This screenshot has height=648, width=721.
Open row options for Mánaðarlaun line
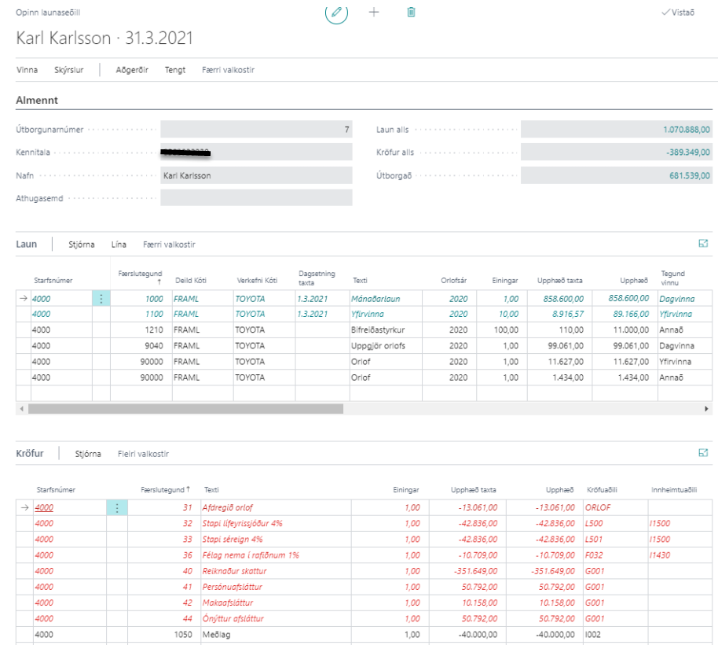(100, 298)
